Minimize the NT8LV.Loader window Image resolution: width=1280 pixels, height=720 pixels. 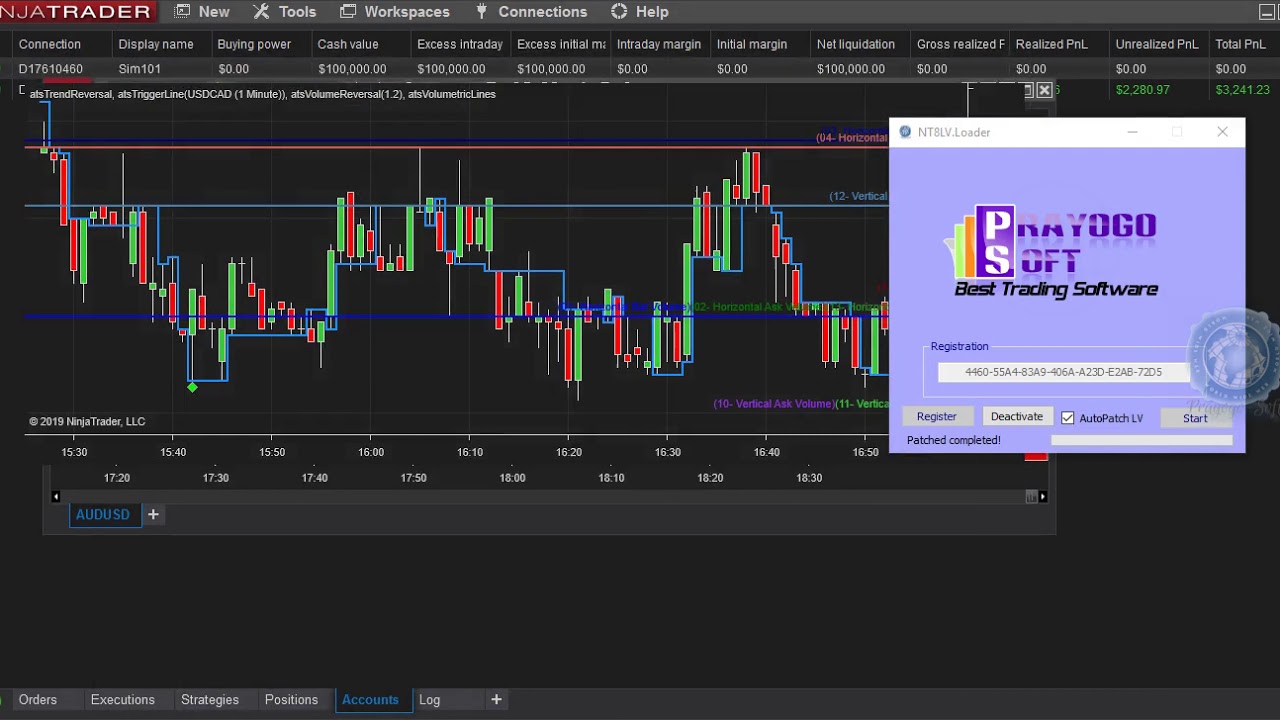tap(1132, 132)
